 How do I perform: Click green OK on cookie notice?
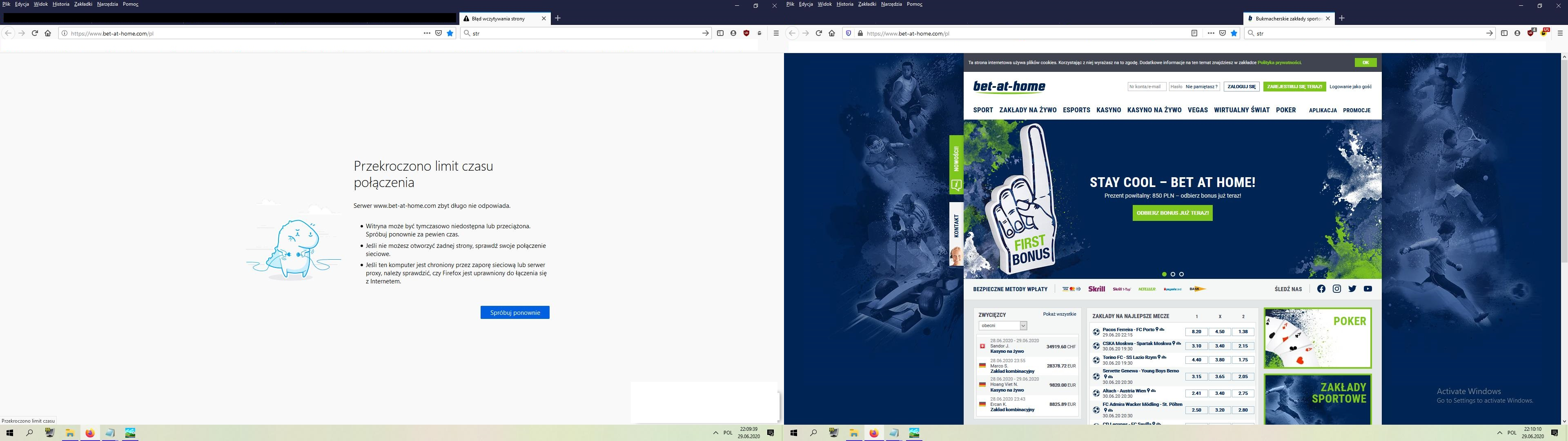click(1365, 63)
